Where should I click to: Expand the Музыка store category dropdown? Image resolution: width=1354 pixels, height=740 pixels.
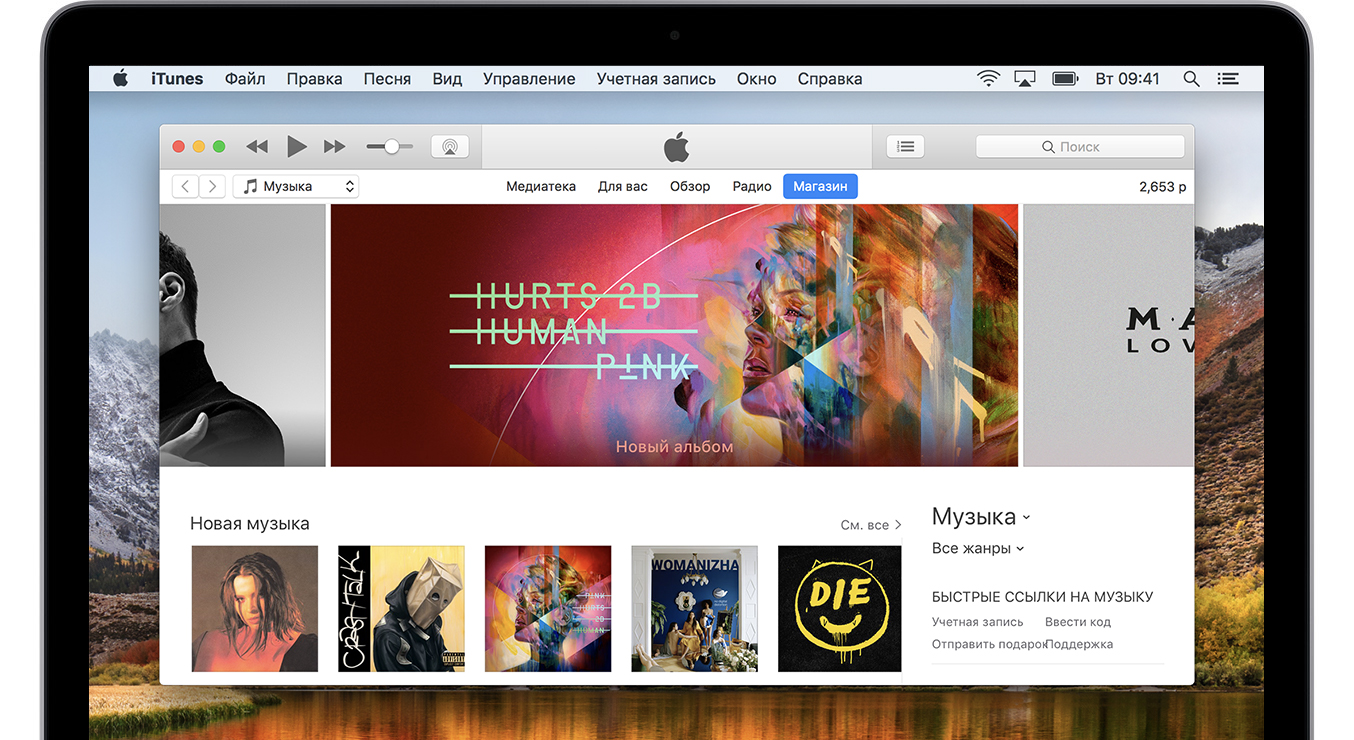click(981, 517)
